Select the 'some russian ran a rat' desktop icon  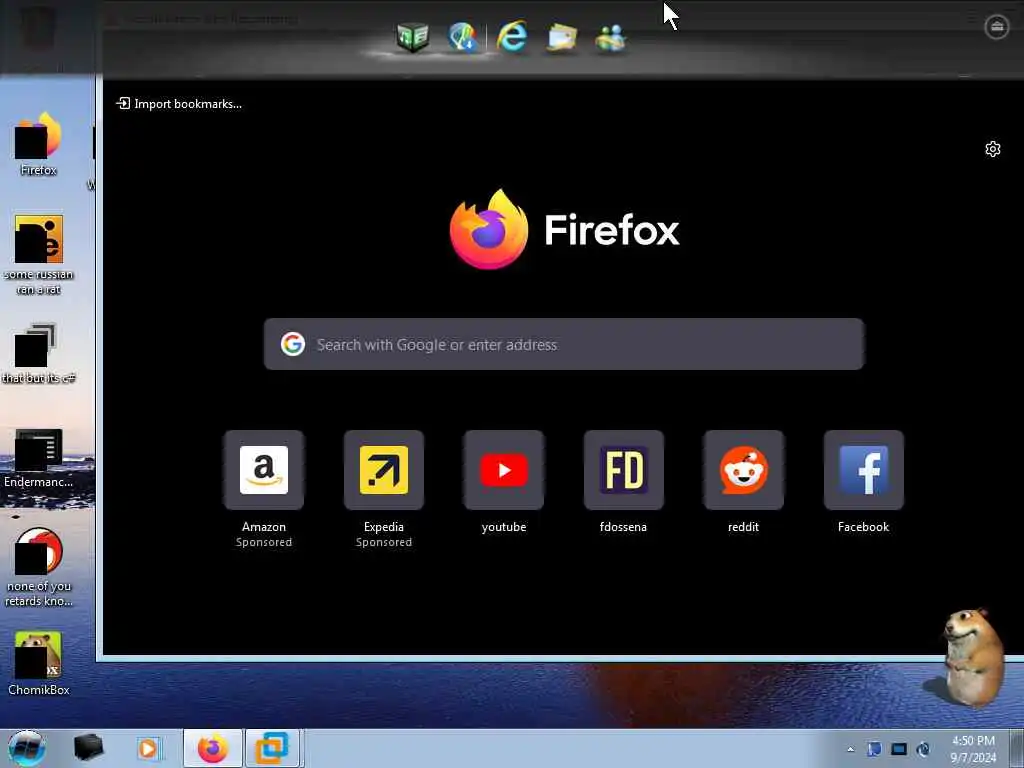tap(39, 255)
